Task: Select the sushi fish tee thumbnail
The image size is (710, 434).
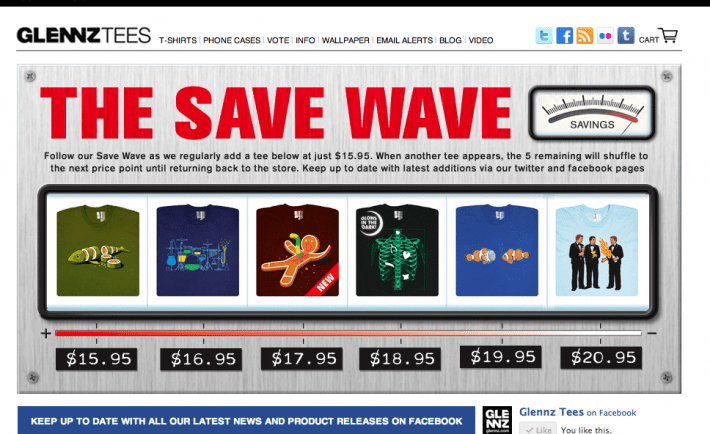Action: pyautogui.click(x=98, y=251)
